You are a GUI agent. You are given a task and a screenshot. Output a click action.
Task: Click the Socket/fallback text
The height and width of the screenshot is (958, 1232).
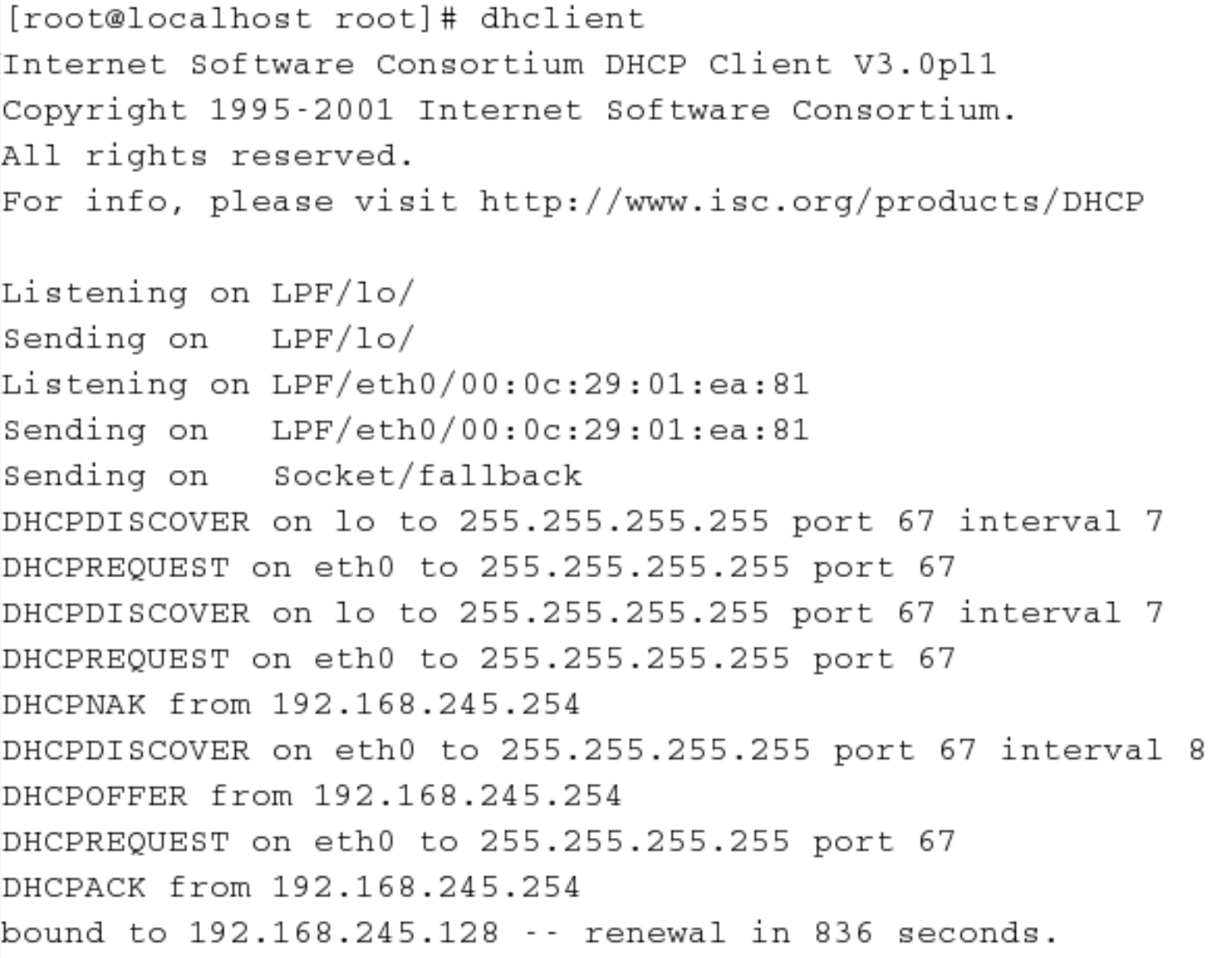point(427,476)
